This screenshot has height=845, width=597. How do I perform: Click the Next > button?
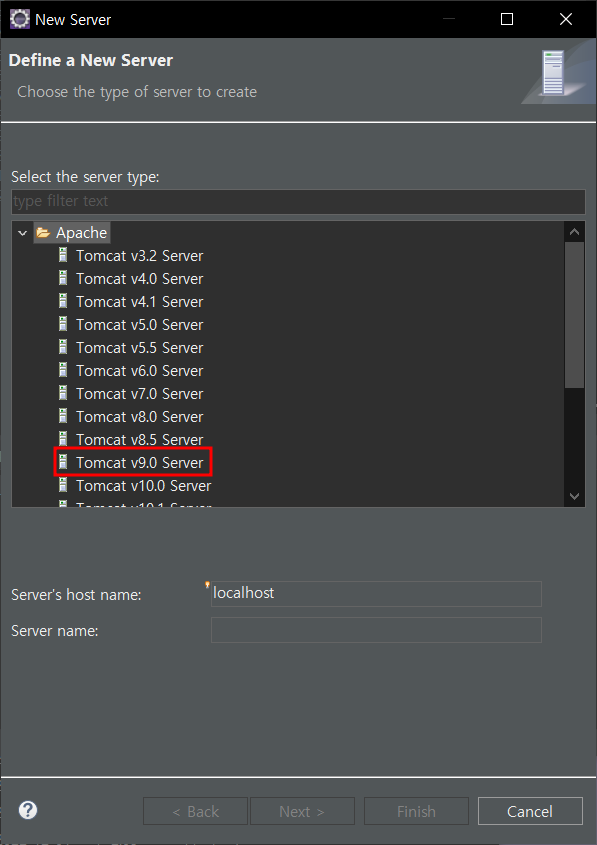(x=302, y=811)
